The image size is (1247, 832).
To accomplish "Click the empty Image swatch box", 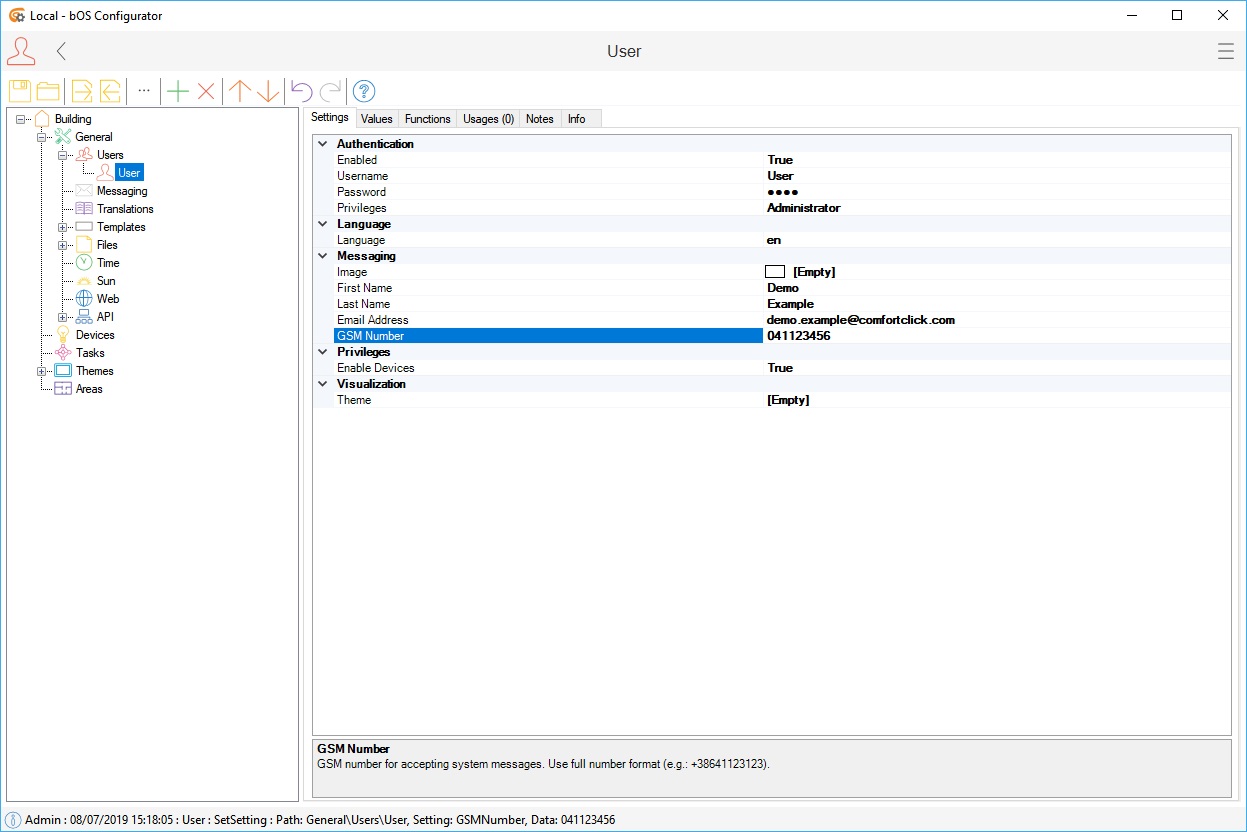I will [x=775, y=272].
